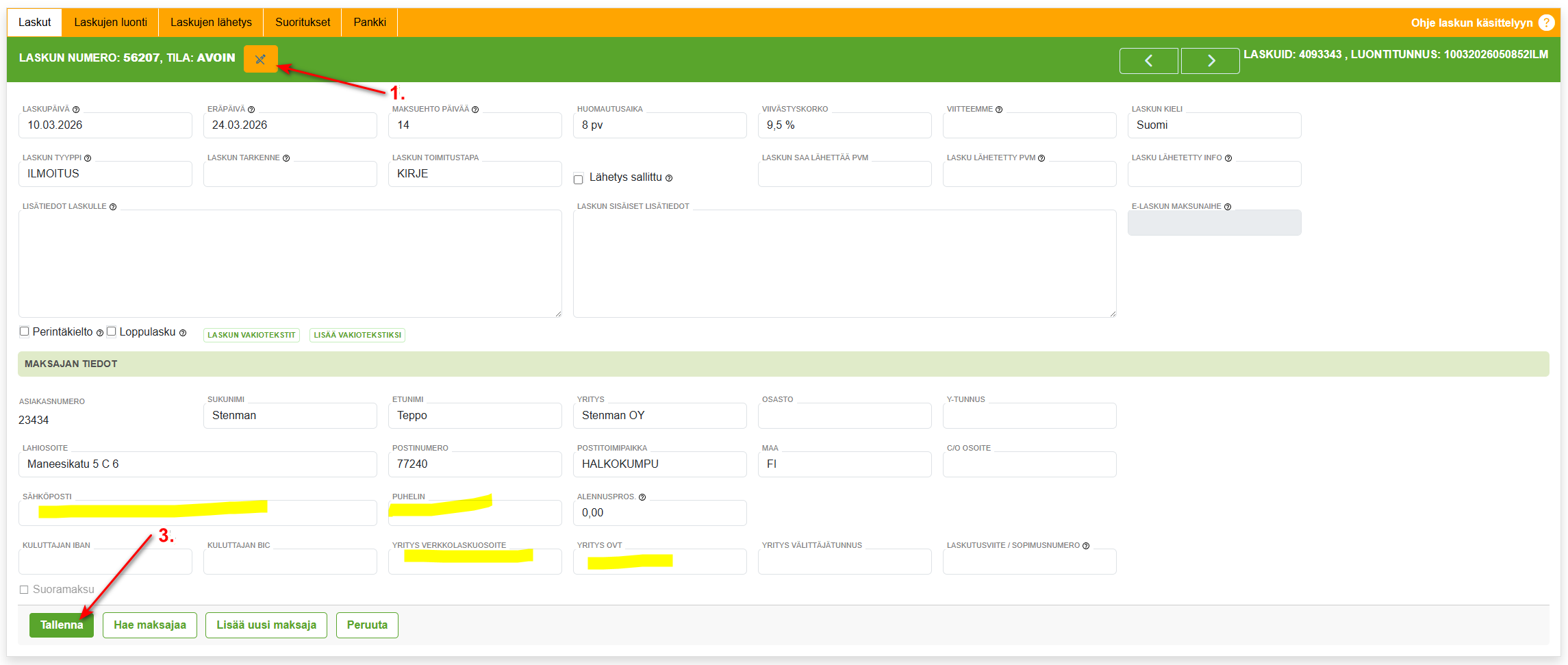Click the Lisää vakiotekstiksi button

(x=357, y=335)
